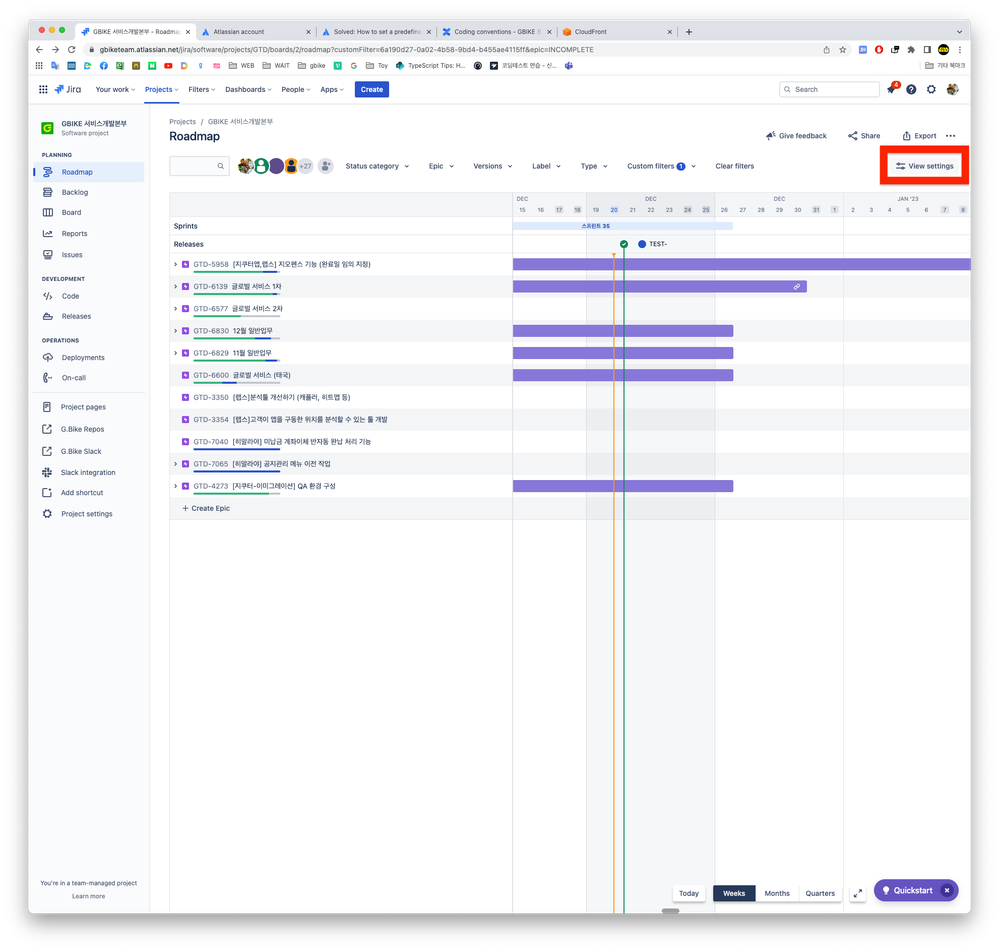Expand epic GTD-5958 row
999x951 pixels.
(x=176, y=264)
